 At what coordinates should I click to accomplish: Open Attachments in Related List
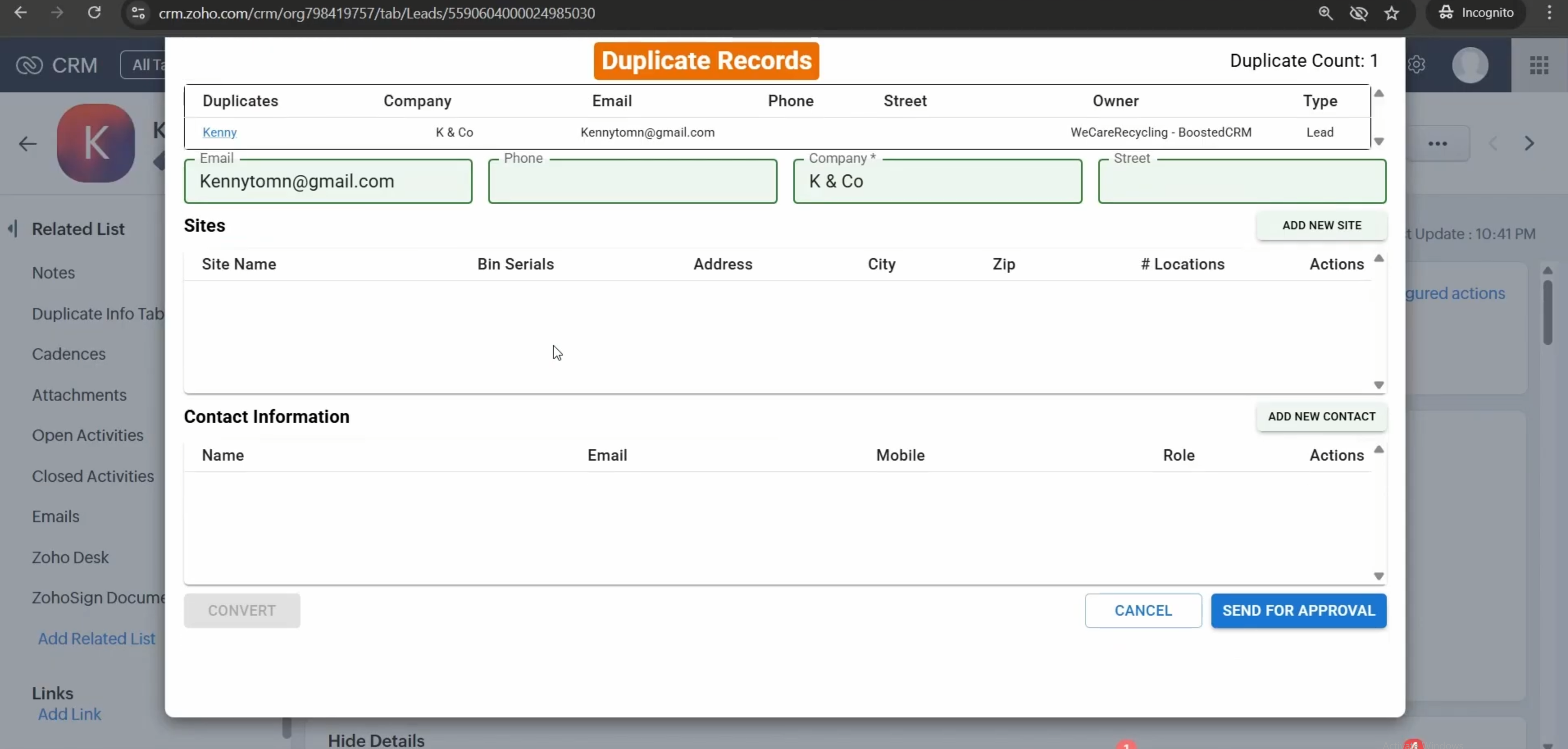click(x=79, y=395)
